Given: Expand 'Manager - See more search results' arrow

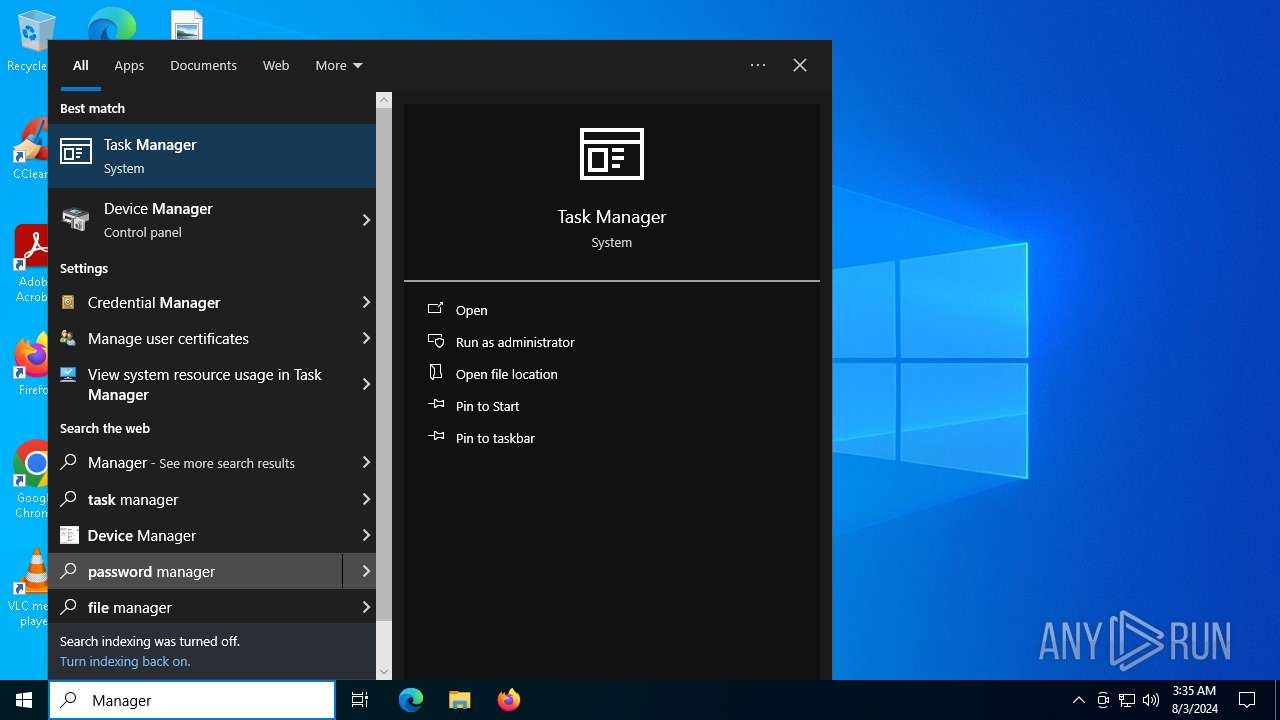Looking at the screenshot, I should click(365, 462).
